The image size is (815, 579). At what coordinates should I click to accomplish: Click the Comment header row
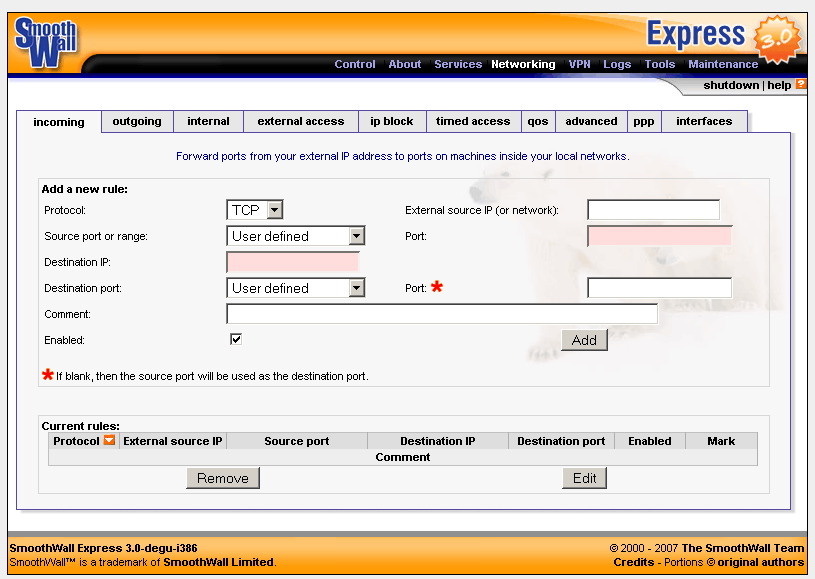tap(403, 457)
